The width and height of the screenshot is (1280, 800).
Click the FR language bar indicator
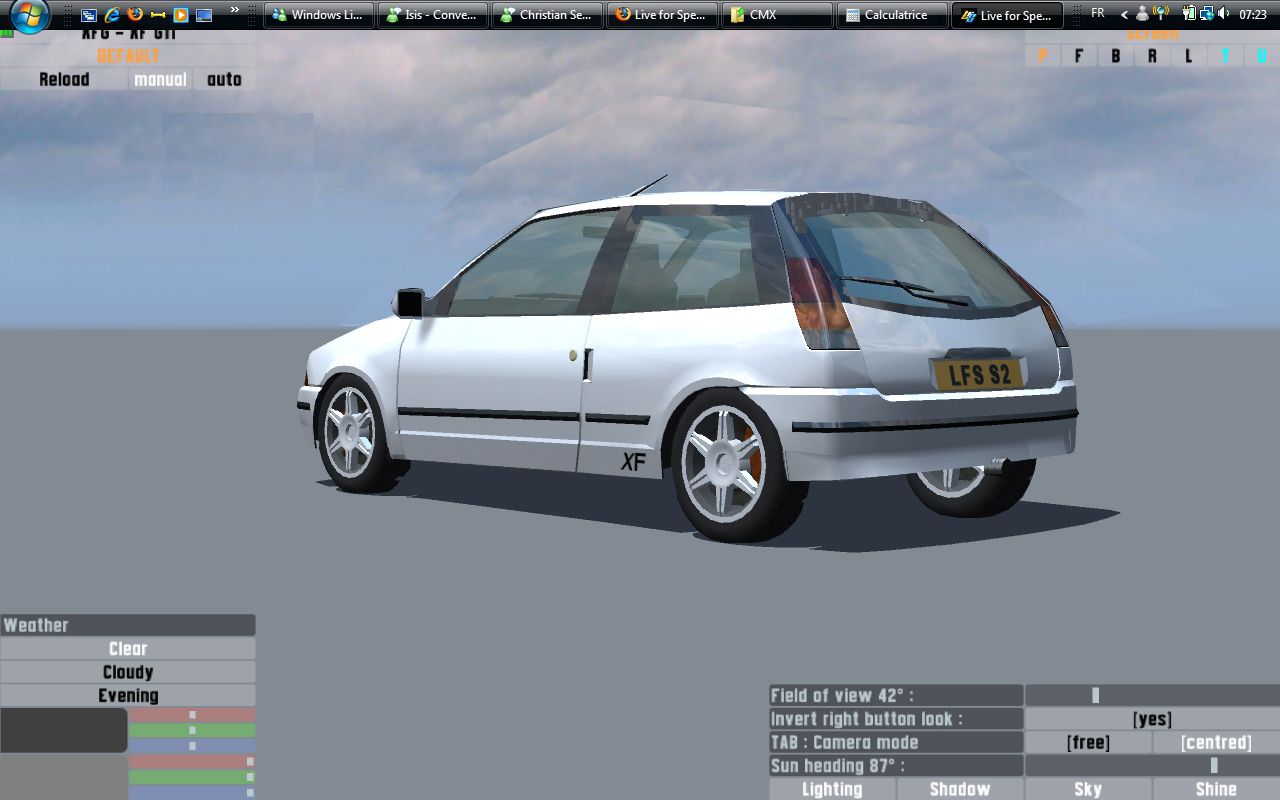1097,14
